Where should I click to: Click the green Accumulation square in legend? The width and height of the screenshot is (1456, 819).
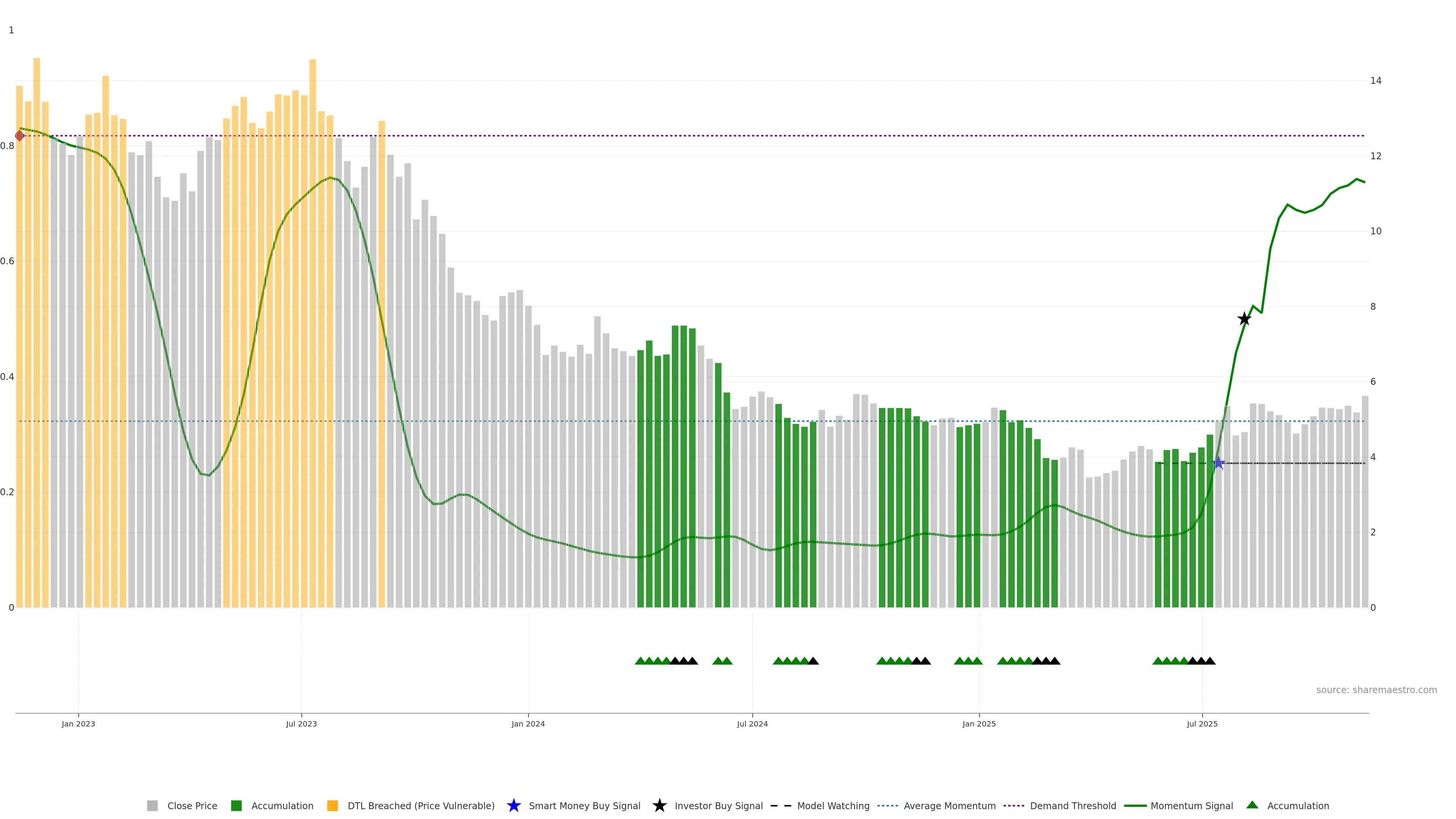[236, 805]
